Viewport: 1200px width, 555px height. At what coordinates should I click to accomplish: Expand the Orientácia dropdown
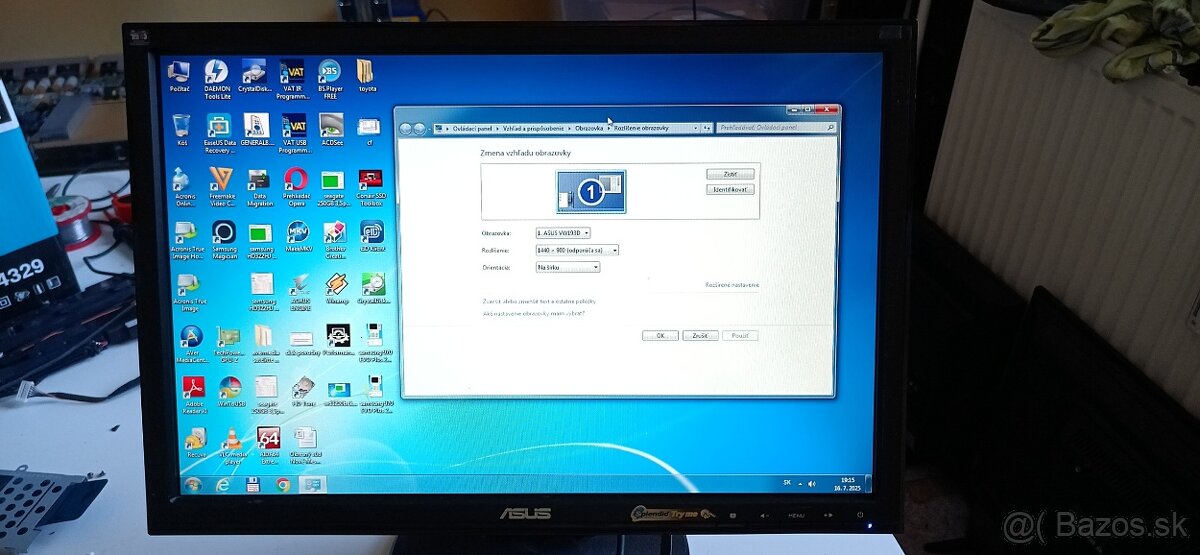[568, 267]
